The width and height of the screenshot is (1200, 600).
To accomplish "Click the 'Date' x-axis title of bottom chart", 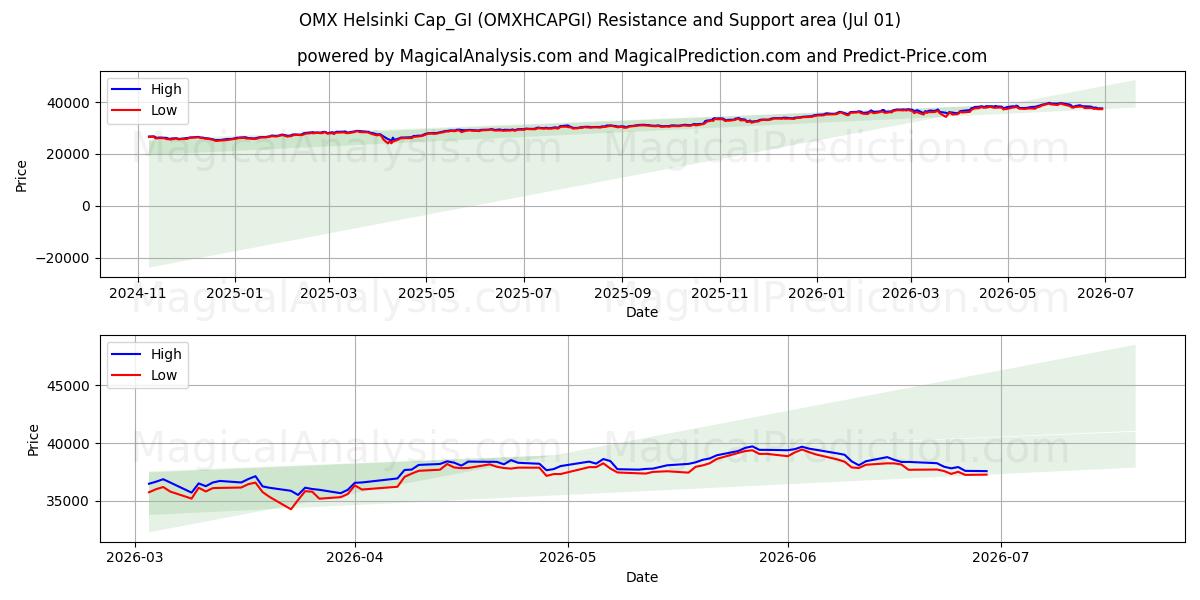I will (x=642, y=577).
